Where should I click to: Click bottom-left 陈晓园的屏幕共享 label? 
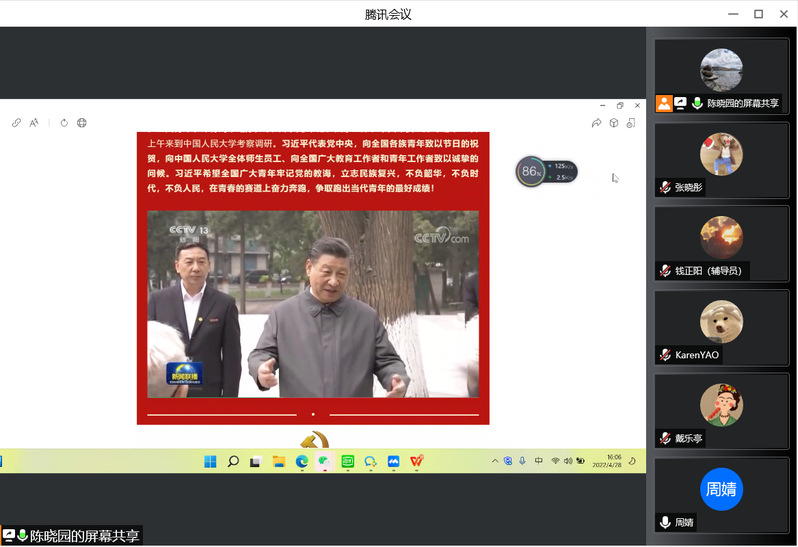coord(84,536)
